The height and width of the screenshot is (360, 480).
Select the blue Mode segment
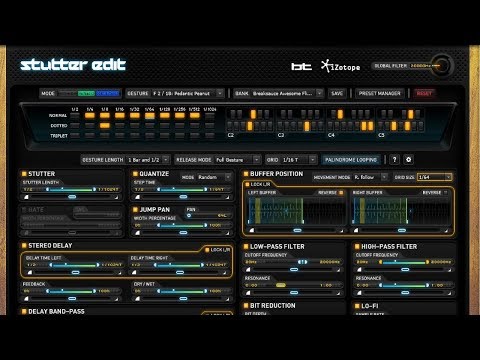coord(108,93)
